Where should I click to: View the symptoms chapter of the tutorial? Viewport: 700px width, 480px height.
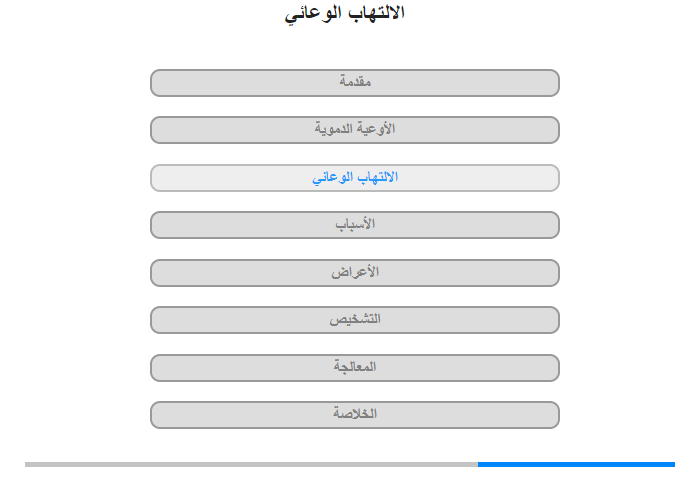pyautogui.click(x=355, y=273)
